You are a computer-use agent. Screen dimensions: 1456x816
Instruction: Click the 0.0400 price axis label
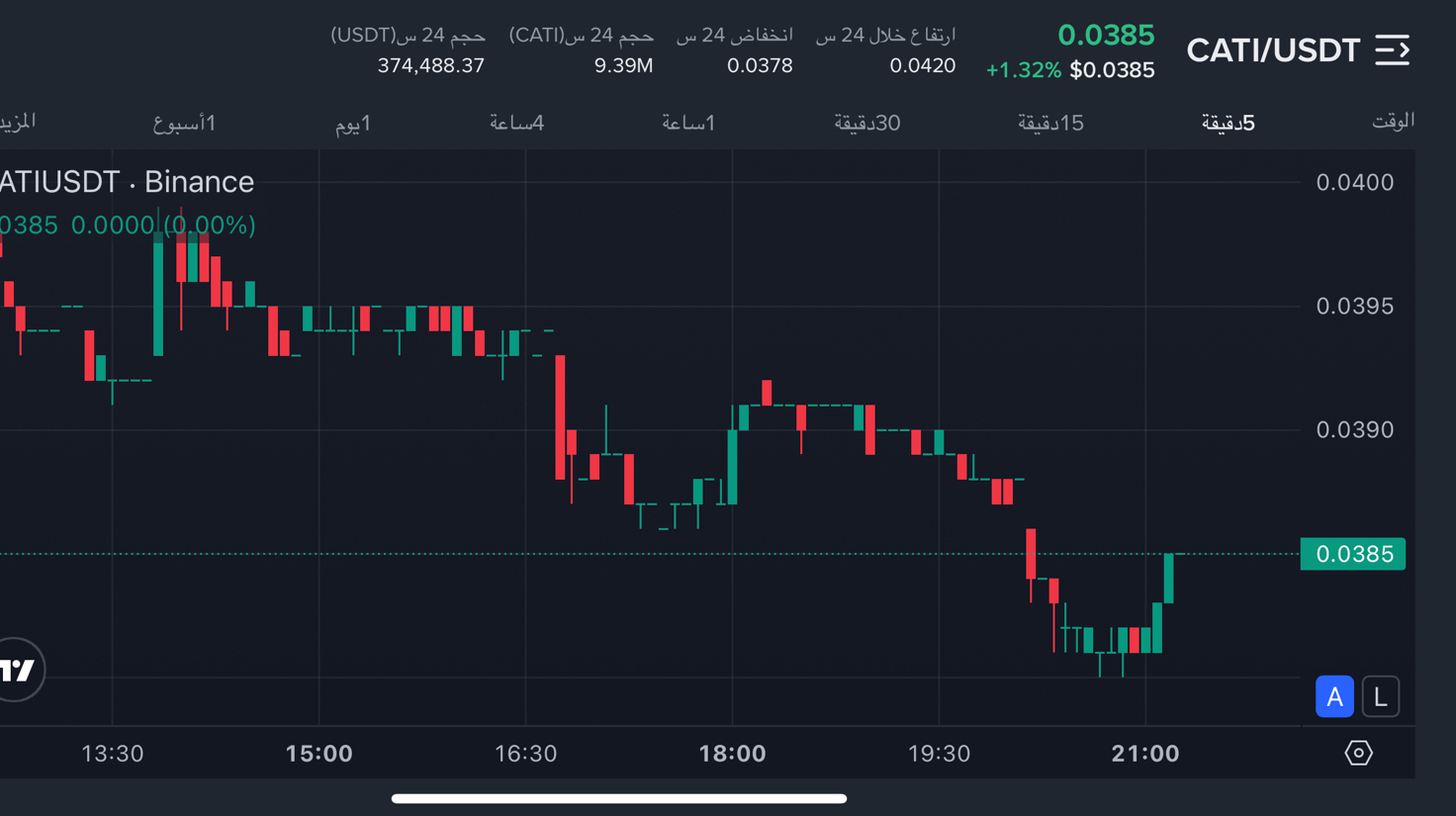tap(1354, 182)
